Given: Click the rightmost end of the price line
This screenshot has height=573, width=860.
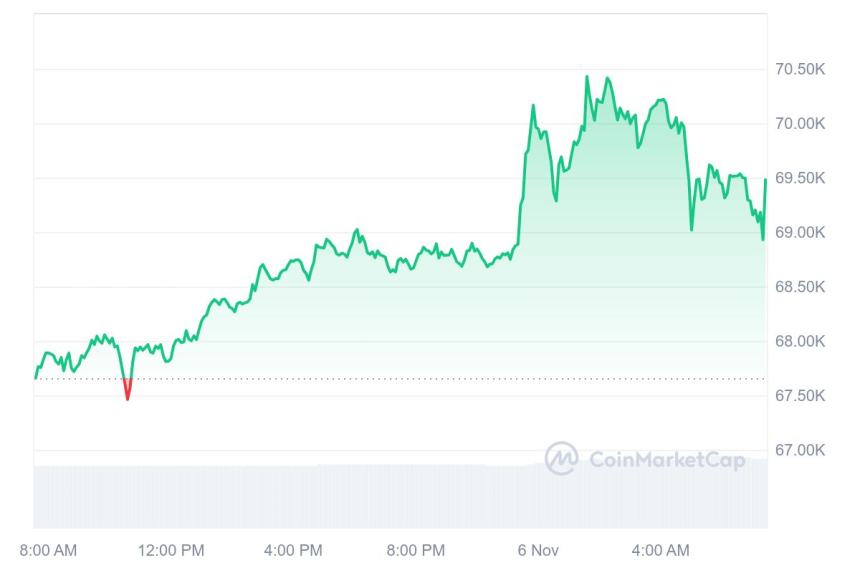Looking at the screenshot, I should tap(766, 180).
